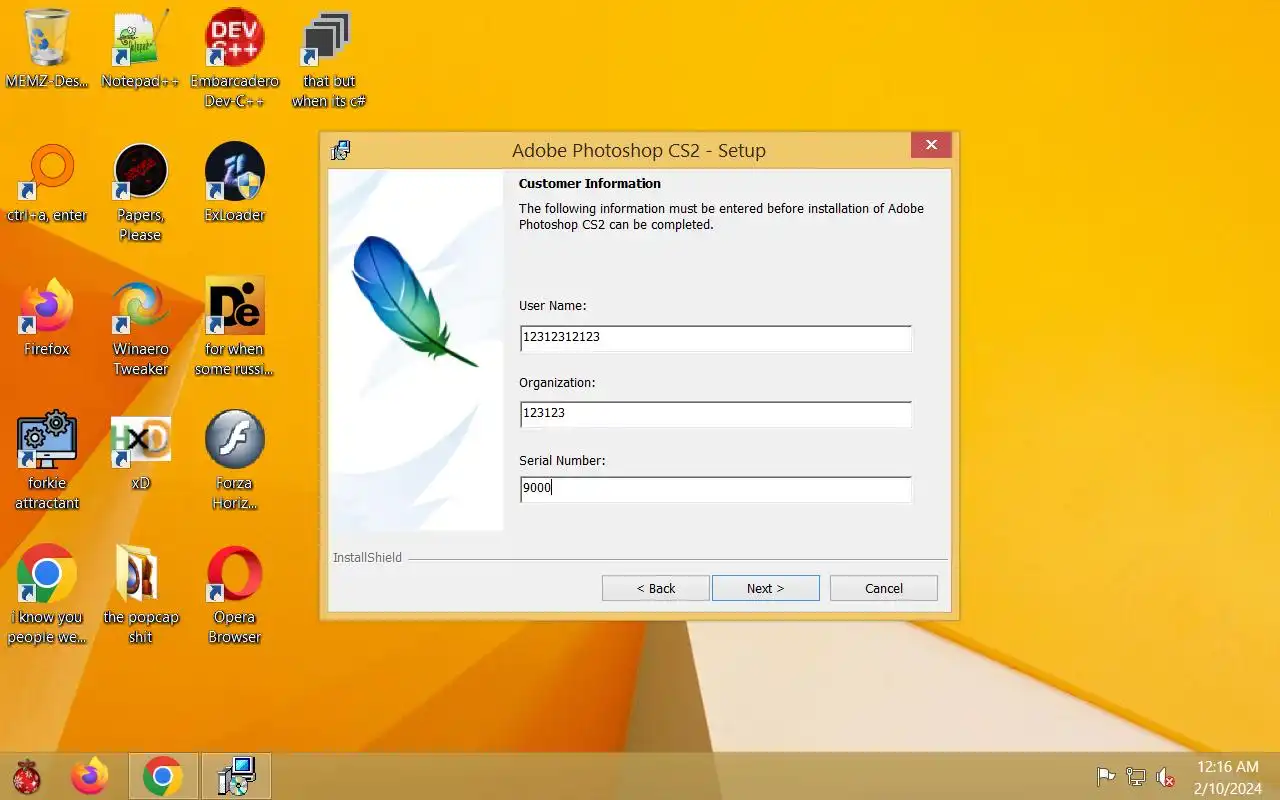Click the Next > button
Screen dimensions: 1280x800
tap(766, 588)
